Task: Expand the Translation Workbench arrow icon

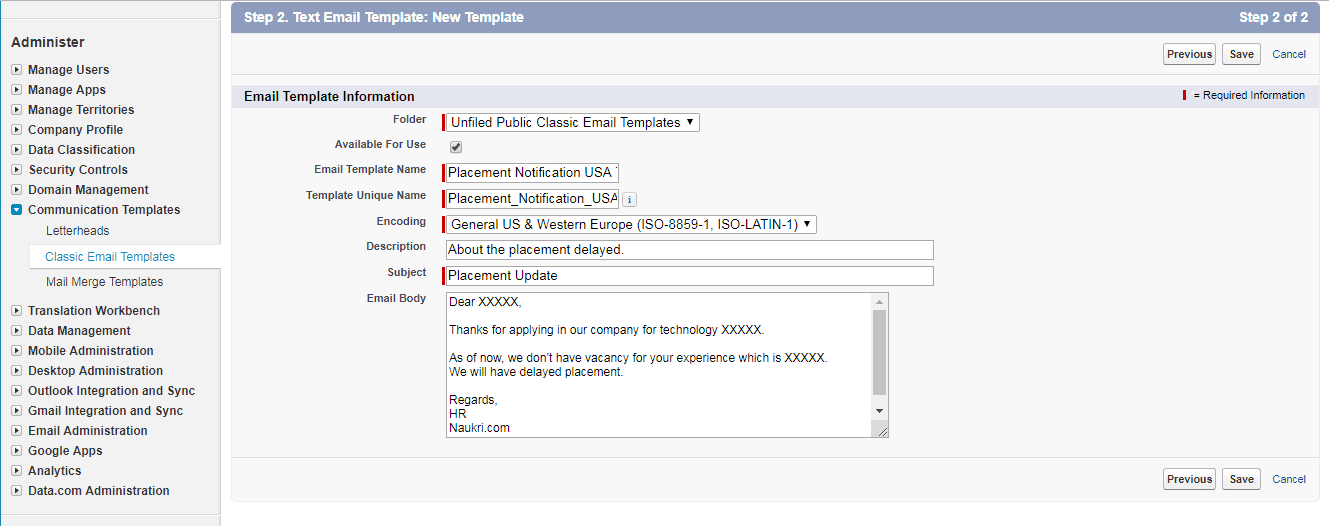Action: tap(17, 311)
